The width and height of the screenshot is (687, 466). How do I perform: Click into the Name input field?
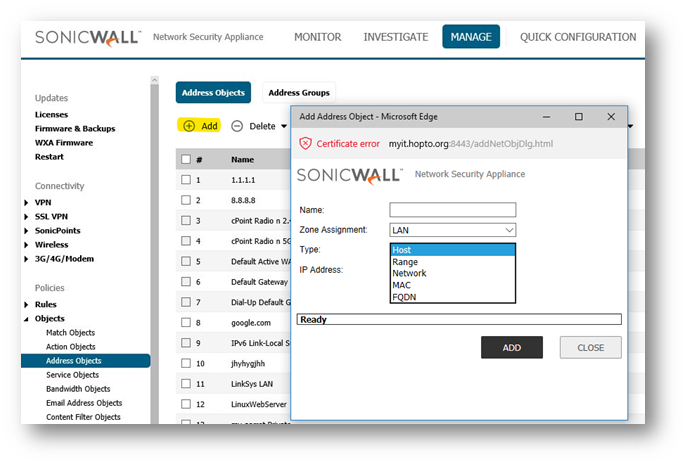point(453,210)
